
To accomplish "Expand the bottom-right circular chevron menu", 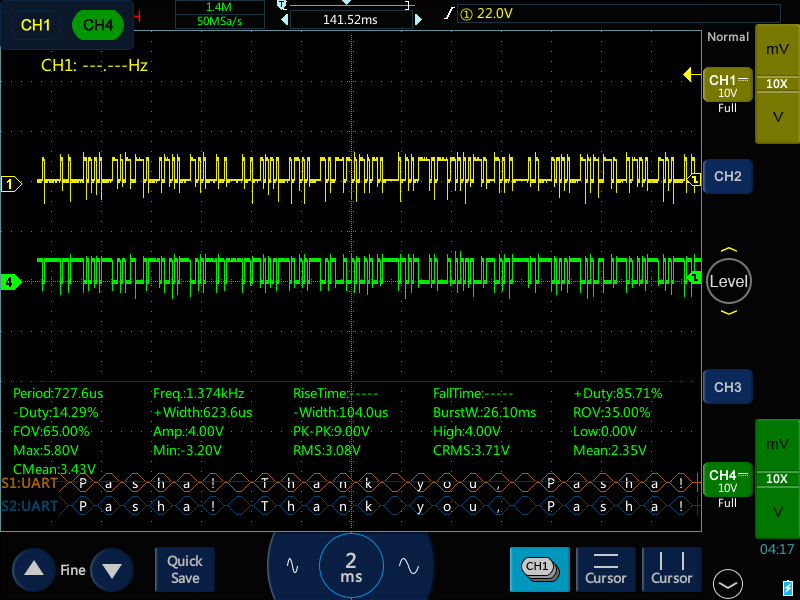I will click(x=727, y=585).
